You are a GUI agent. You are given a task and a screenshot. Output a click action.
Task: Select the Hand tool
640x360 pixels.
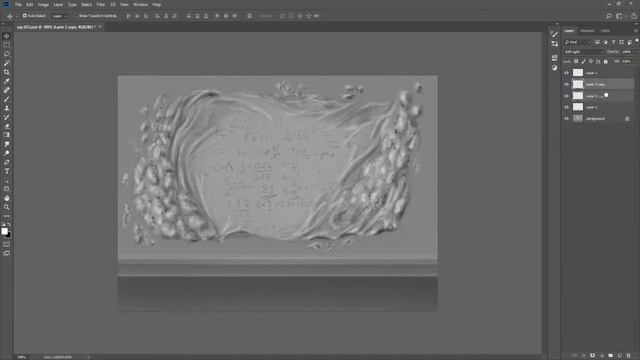pyautogui.click(x=7, y=198)
